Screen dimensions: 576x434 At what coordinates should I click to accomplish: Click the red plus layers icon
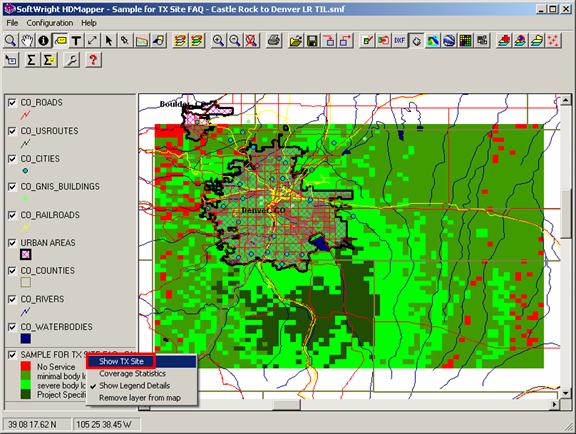[x=504, y=40]
